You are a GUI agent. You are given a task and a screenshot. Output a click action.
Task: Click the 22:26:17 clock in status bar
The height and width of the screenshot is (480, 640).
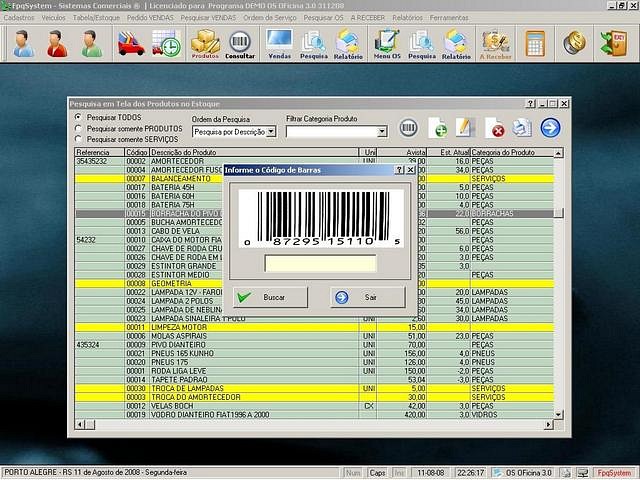471,473
